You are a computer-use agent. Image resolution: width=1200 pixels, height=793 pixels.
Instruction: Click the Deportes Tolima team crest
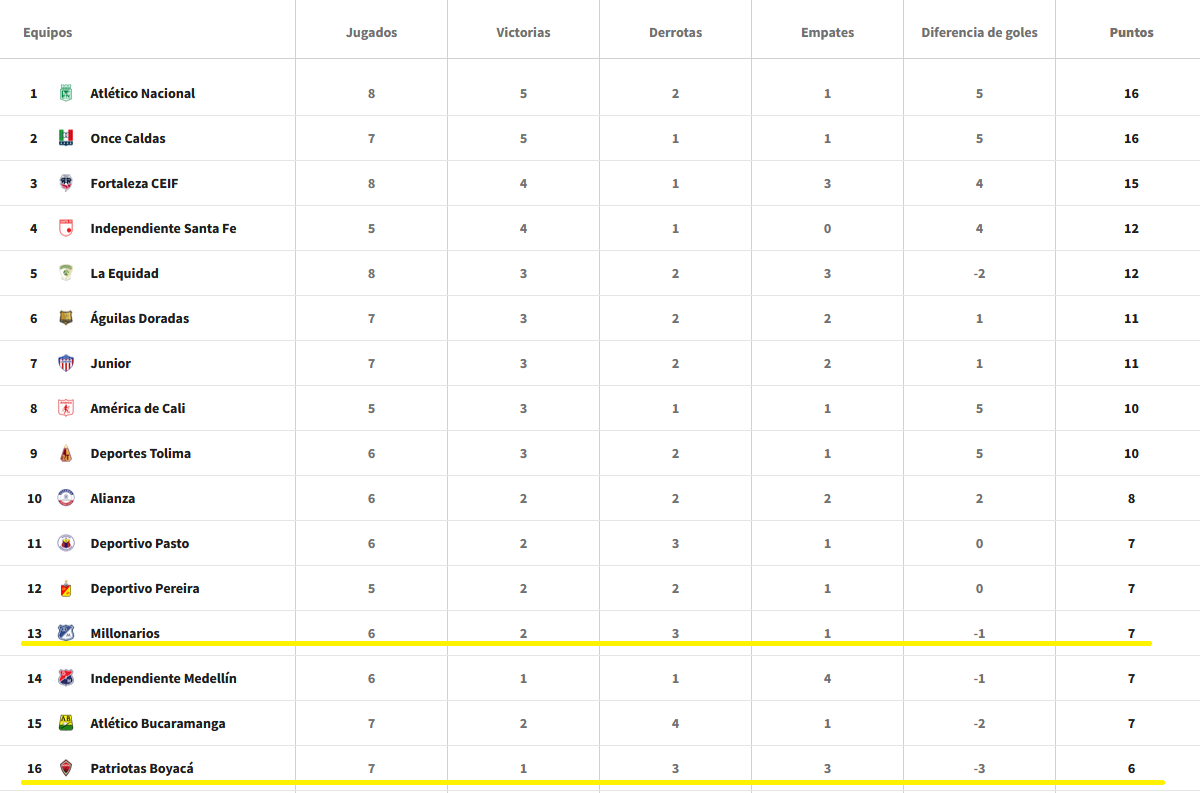coord(66,453)
